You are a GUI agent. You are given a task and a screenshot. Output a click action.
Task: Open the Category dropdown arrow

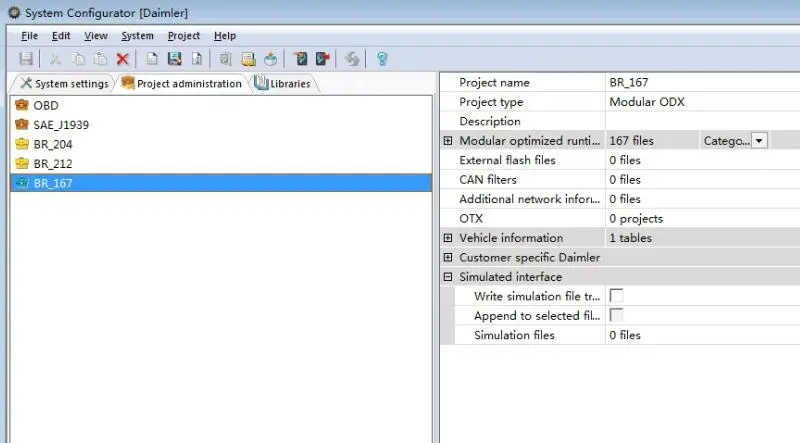click(x=759, y=141)
